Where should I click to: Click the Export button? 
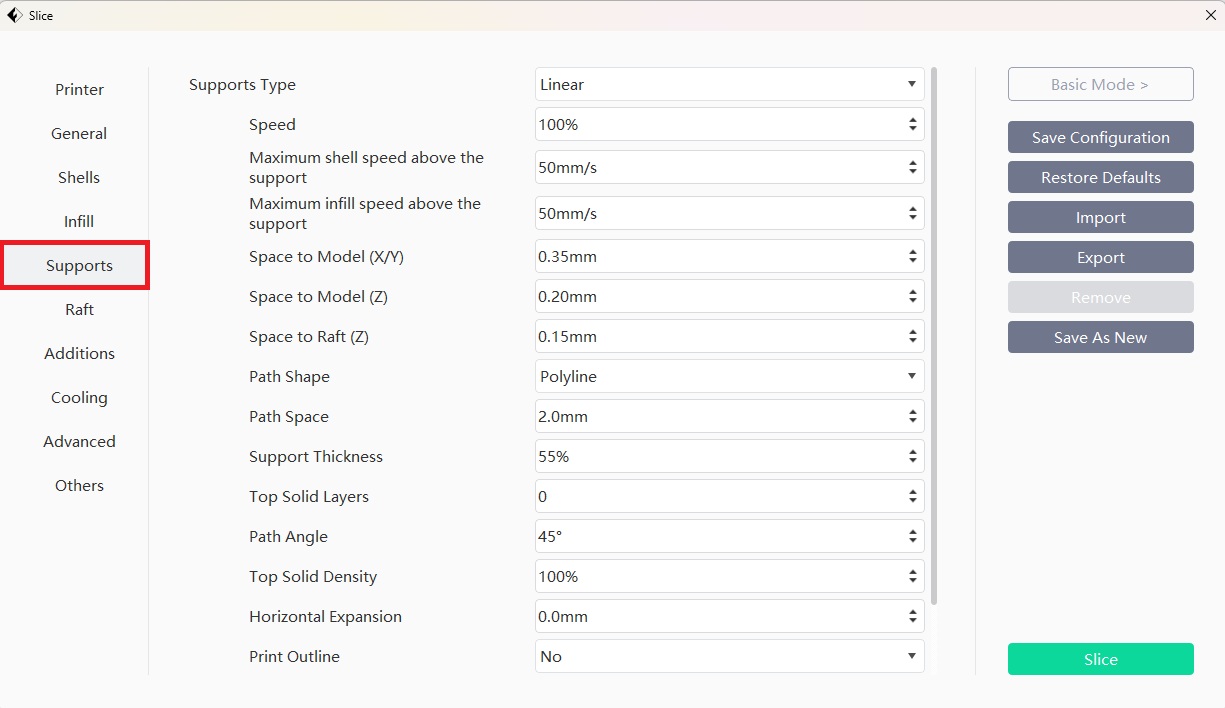(1100, 258)
